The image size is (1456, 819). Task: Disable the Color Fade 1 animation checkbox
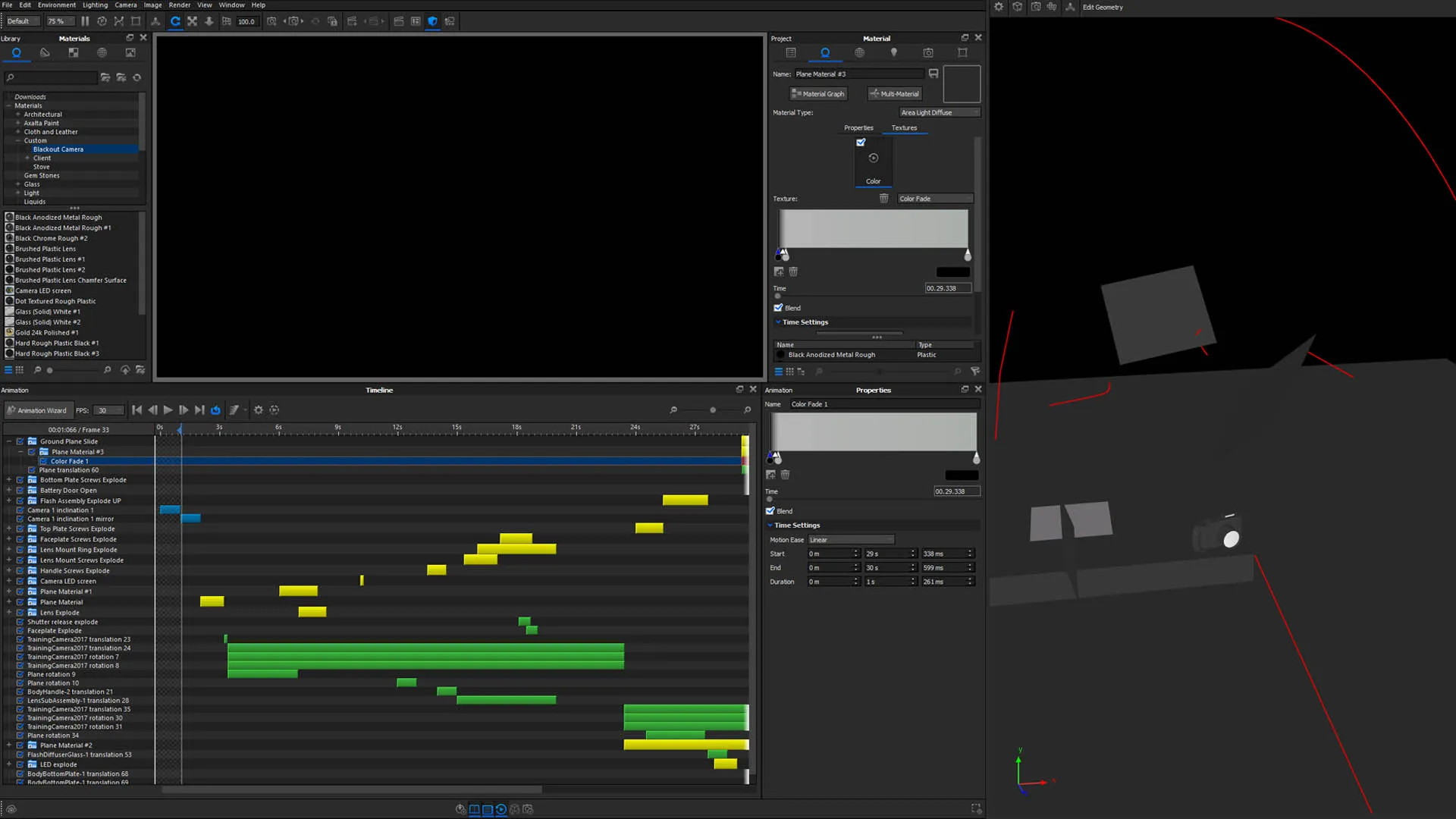(43, 461)
